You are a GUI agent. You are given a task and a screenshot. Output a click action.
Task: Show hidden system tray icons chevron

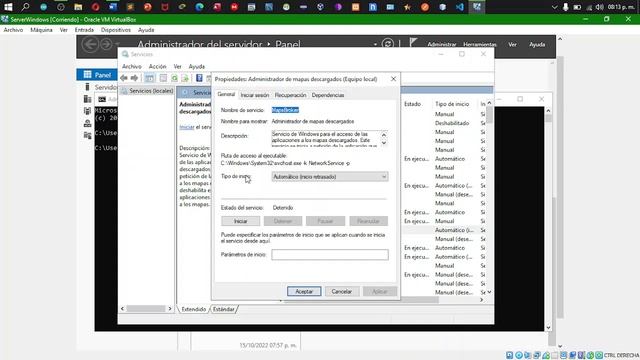point(554,7)
